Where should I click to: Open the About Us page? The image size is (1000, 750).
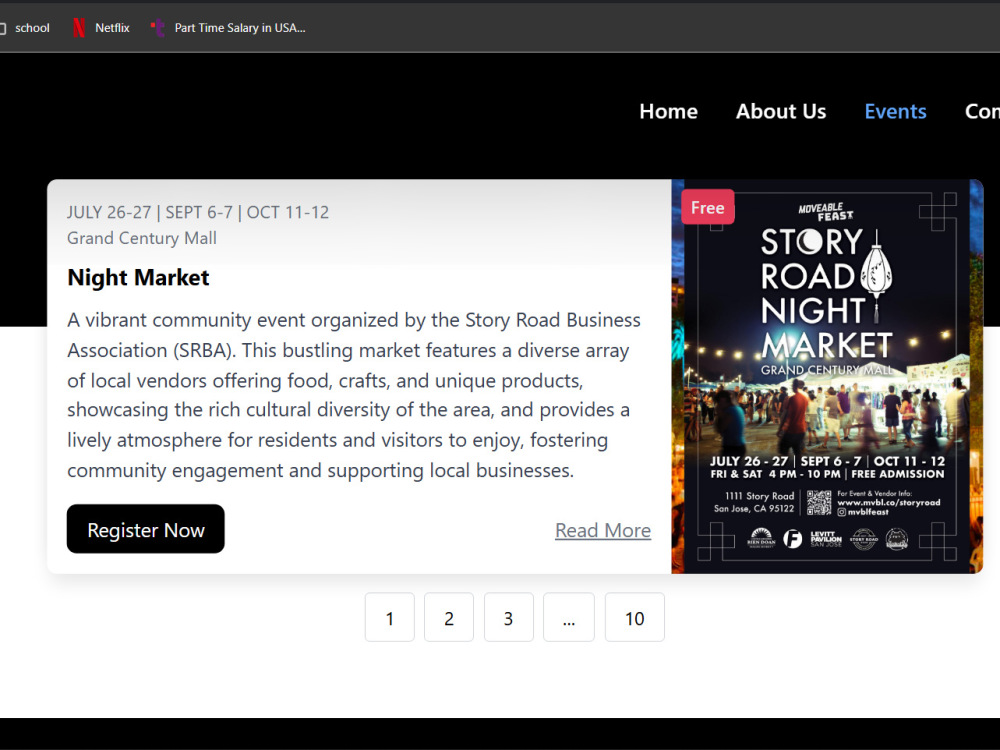[781, 111]
